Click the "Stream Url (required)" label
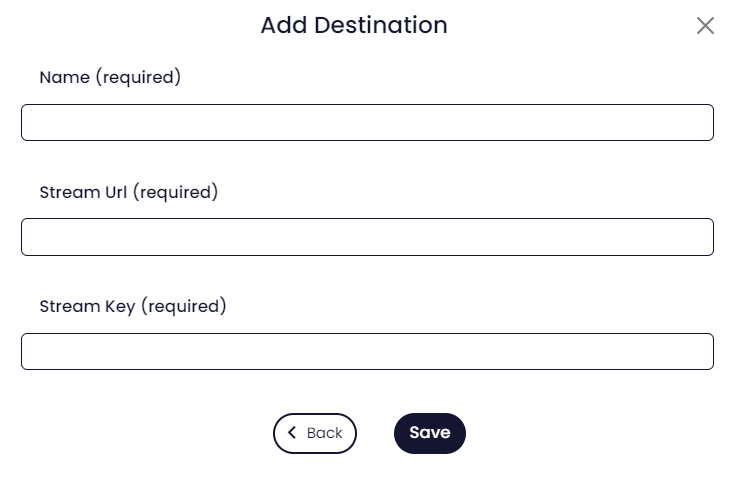735x492 pixels. 129,192
